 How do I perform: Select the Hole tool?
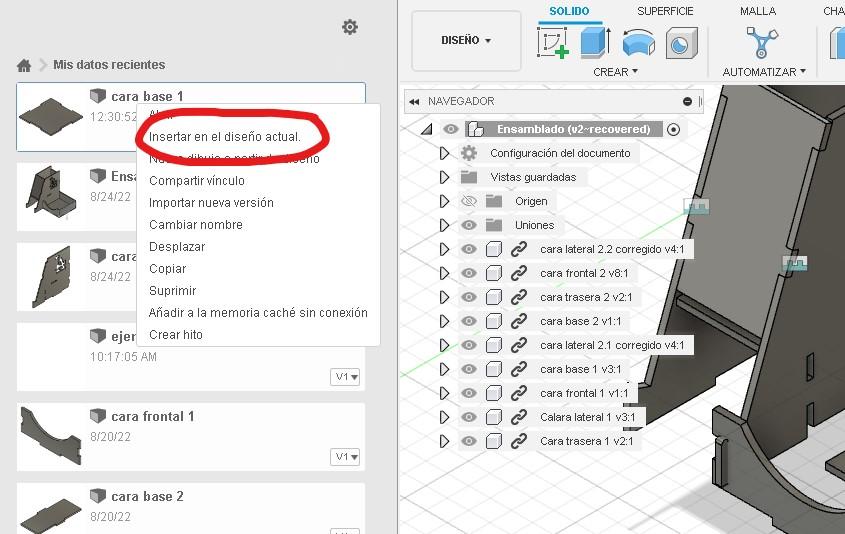pos(682,43)
